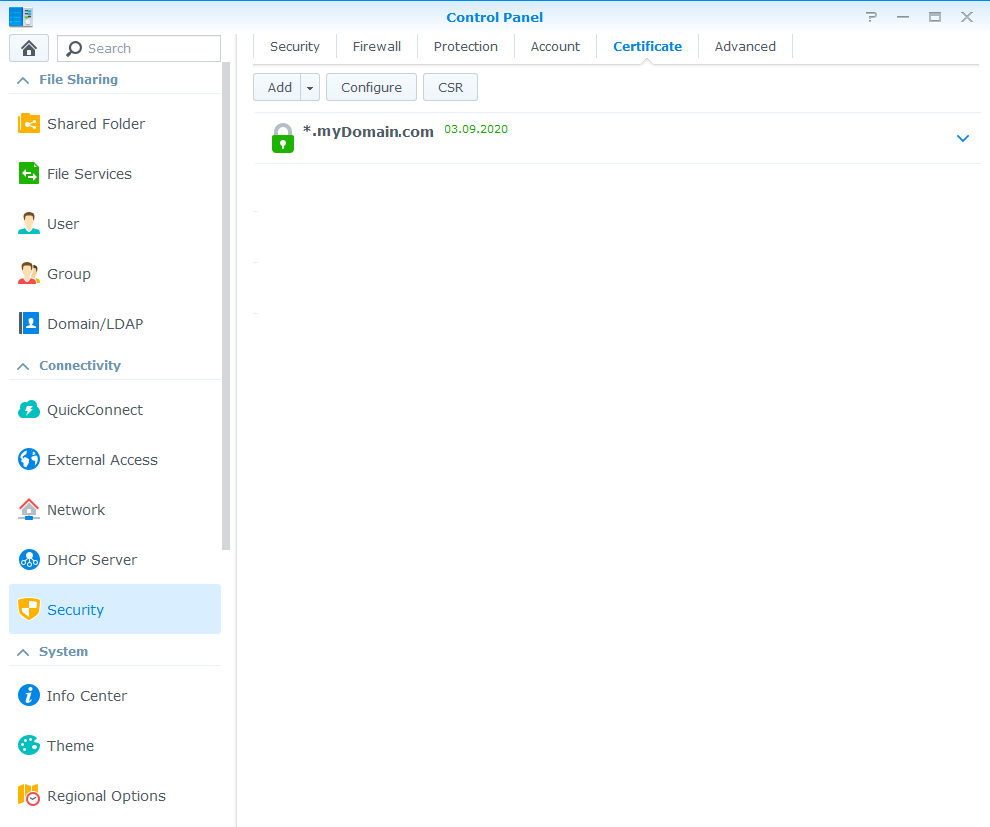Collapse the System section
The height and width of the screenshot is (827, 990).
click(x=23, y=652)
